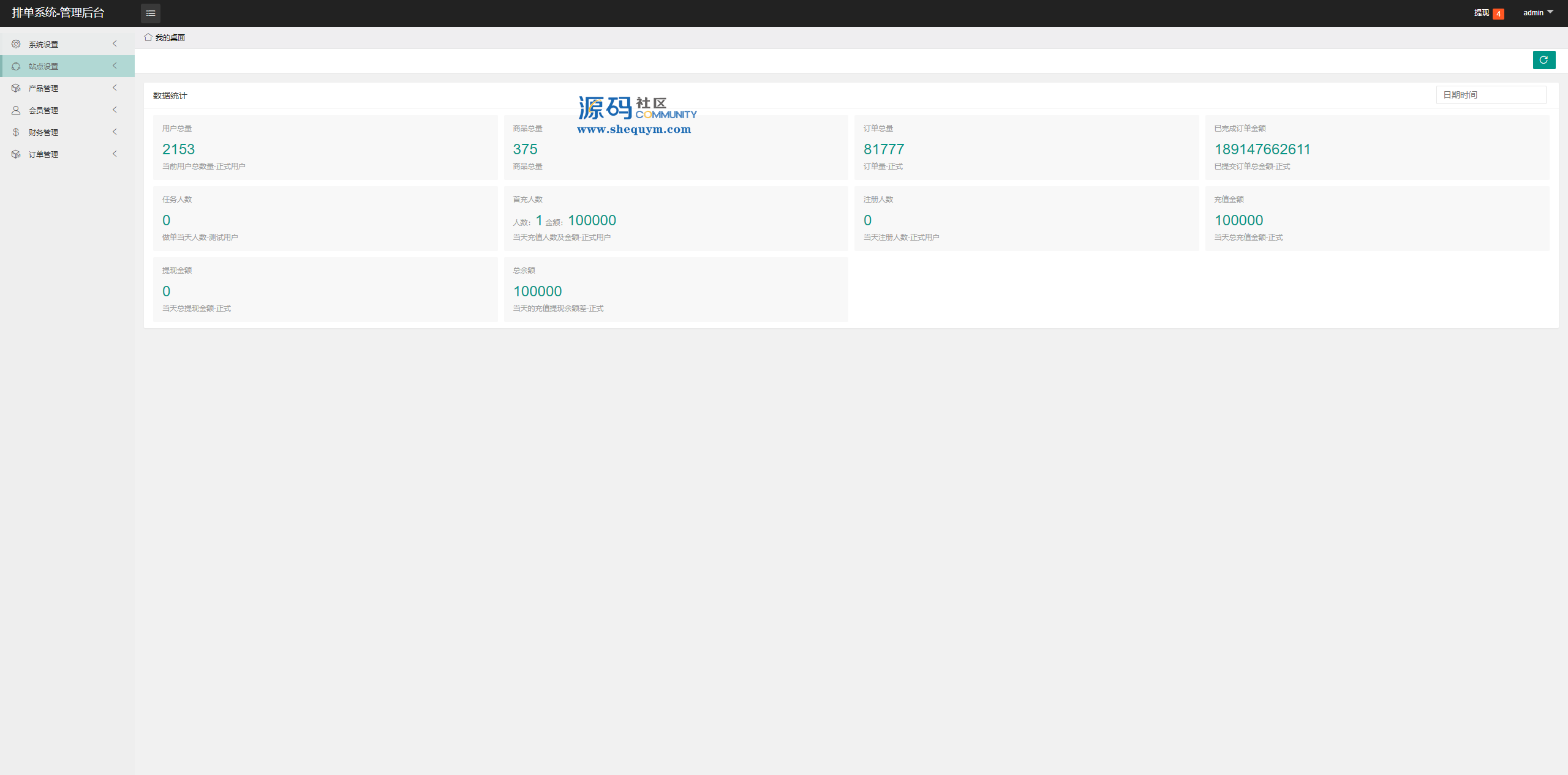
Task: Open the 会员管理 menu item
Action: point(67,110)
